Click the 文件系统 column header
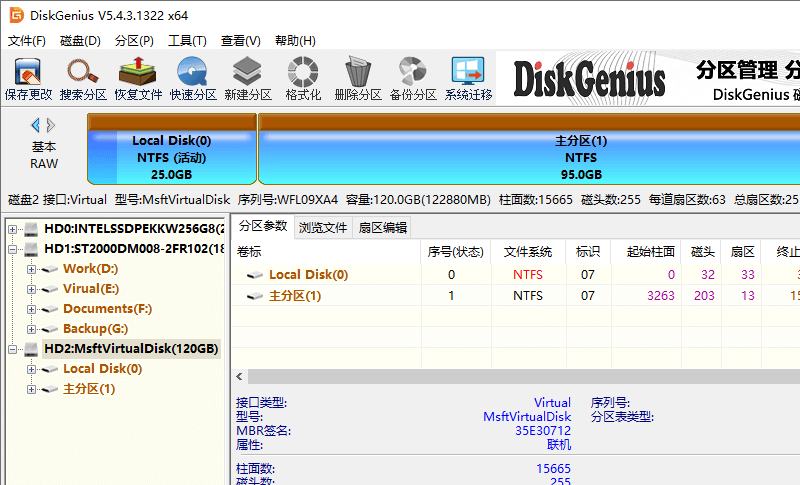The image size is (800, 485). click(528, 251)
